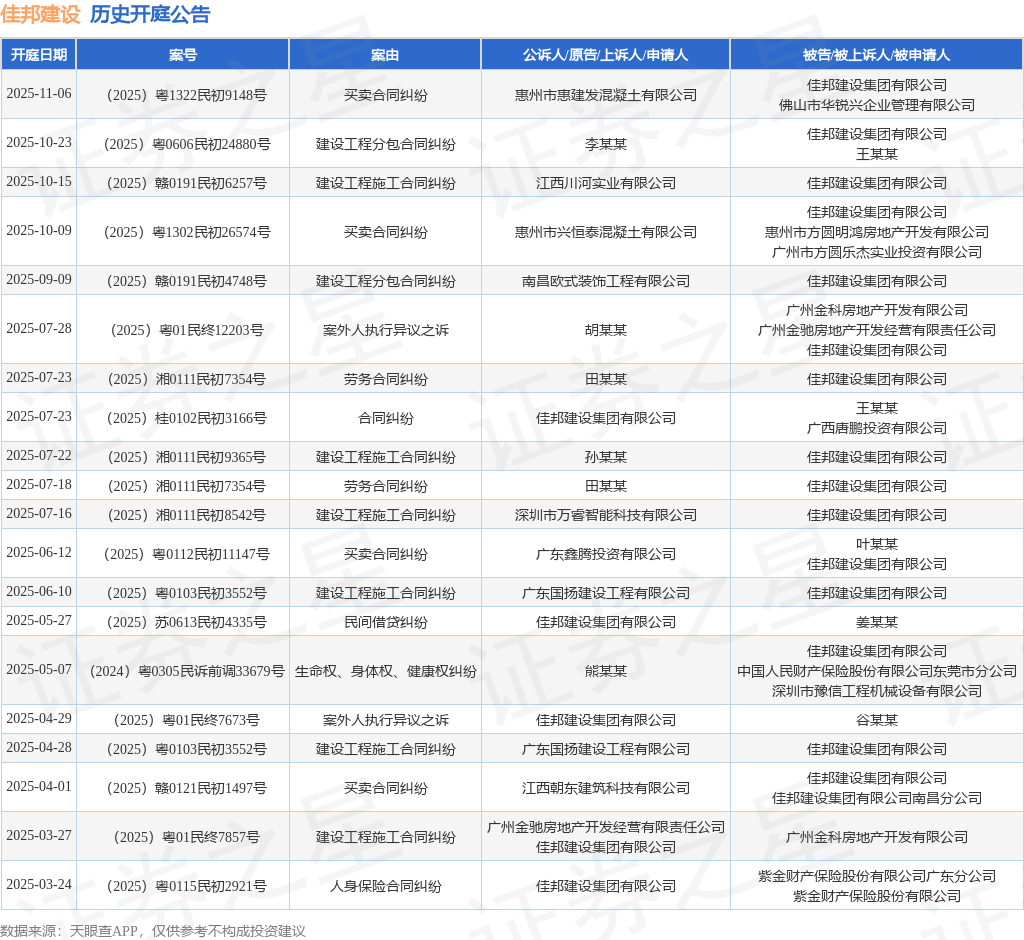The image size is (1024, 940).
Task: Click plaintiff 惠州市惠建发混凝土有限公司
Action: (605, 95)
